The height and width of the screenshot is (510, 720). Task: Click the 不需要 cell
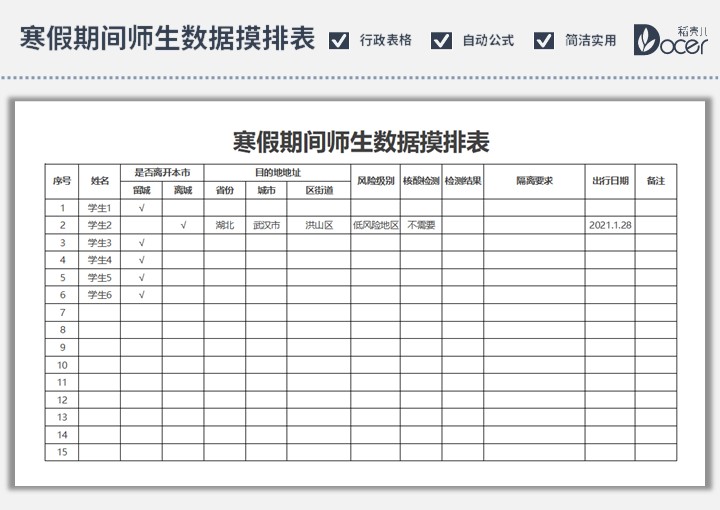click(x=421, y=225)
